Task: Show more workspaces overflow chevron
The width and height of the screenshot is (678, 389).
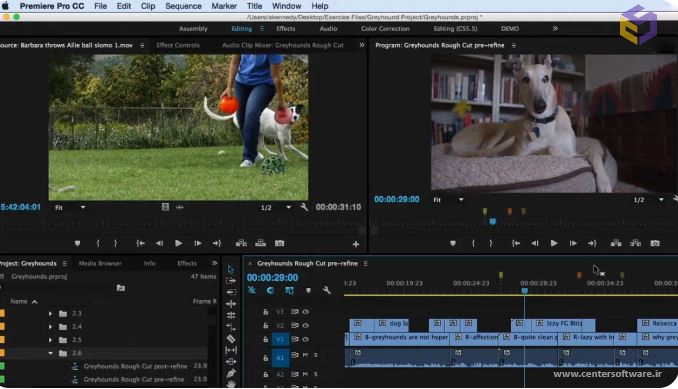Action: [555, 29]
